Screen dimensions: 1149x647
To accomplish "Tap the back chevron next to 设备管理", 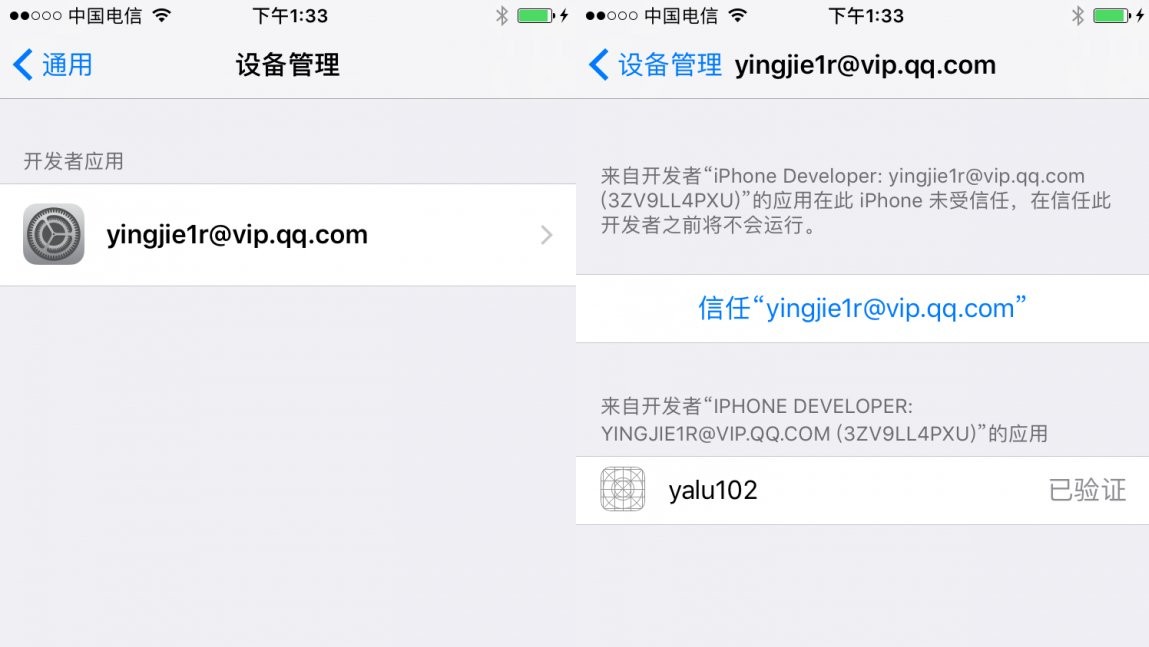I will 599,64.
